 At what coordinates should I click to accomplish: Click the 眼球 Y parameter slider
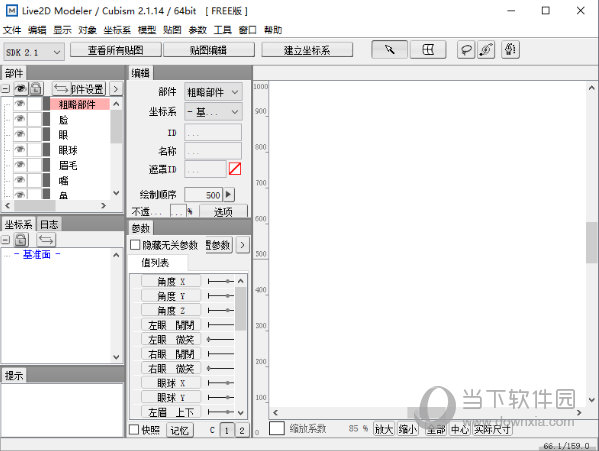pyautogui.click(x=220, y=398)
